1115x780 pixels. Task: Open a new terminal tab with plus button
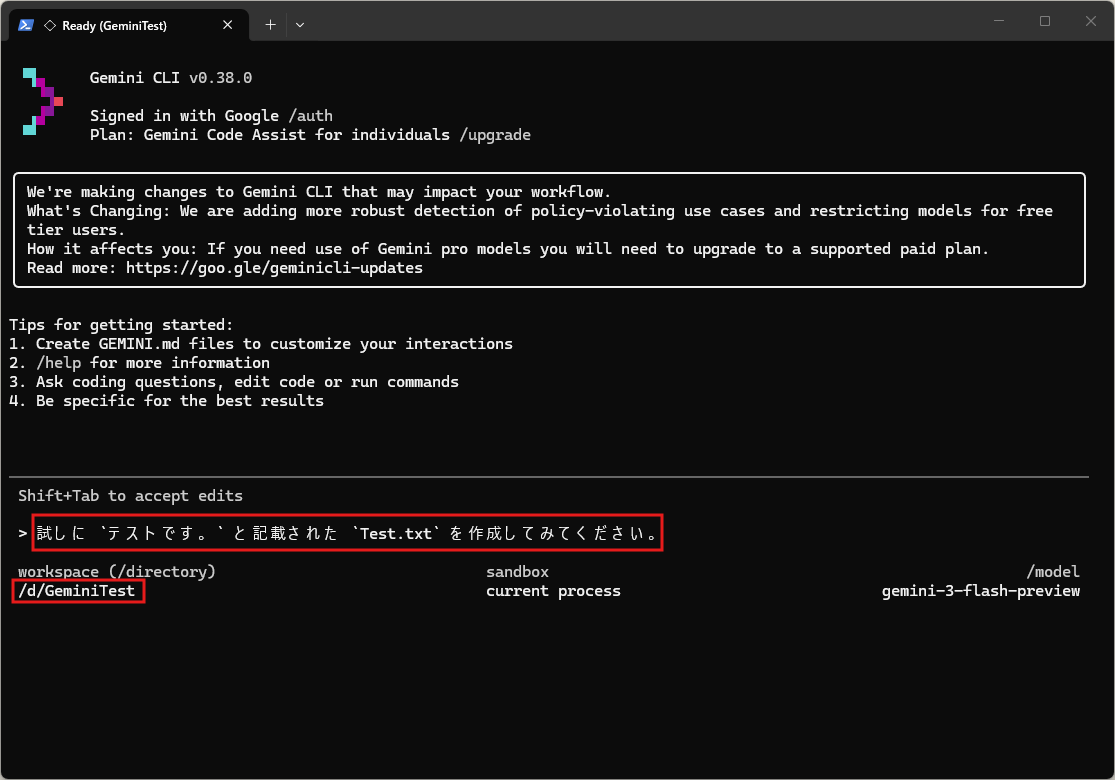[270, 25]
